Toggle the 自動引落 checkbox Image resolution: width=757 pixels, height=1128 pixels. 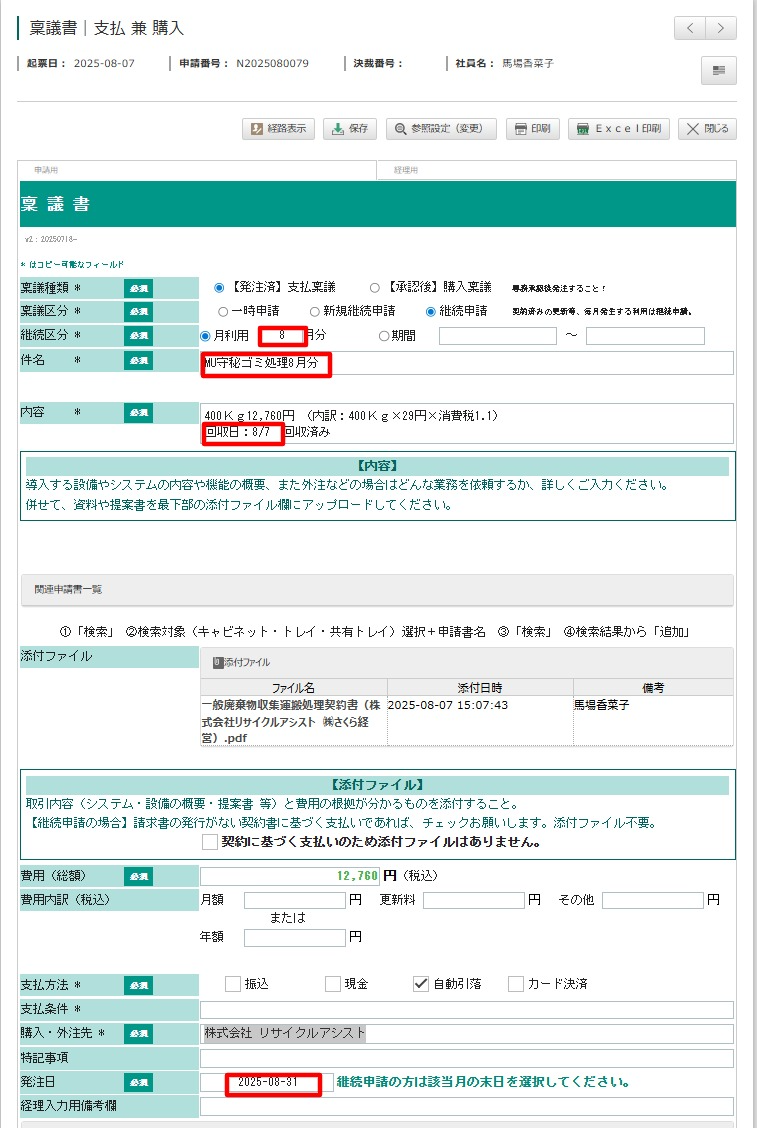coord(421,984)
